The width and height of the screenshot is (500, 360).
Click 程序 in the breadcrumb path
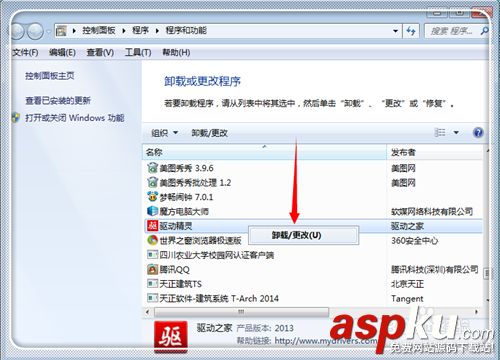point(140,31)
